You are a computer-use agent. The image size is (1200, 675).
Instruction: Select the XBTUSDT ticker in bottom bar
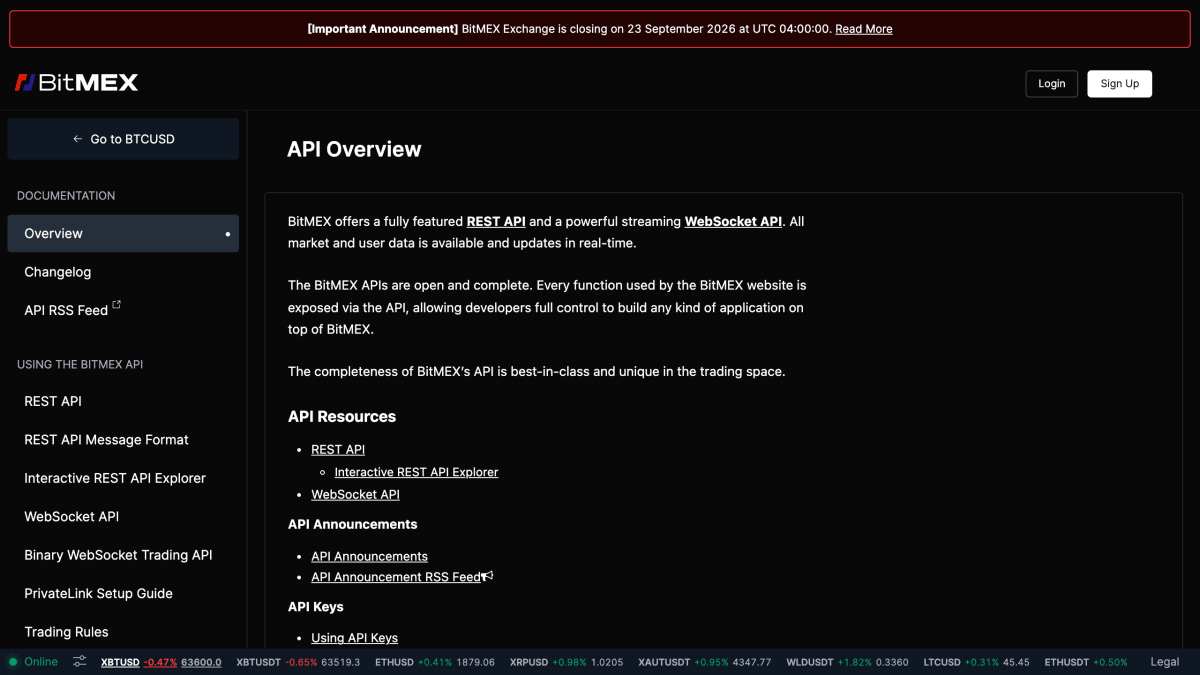point(298,662)
